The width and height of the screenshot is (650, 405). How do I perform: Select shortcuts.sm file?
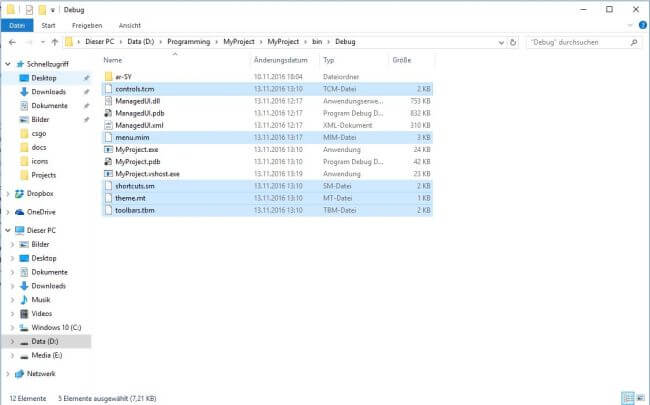click(x=267, y=186)
